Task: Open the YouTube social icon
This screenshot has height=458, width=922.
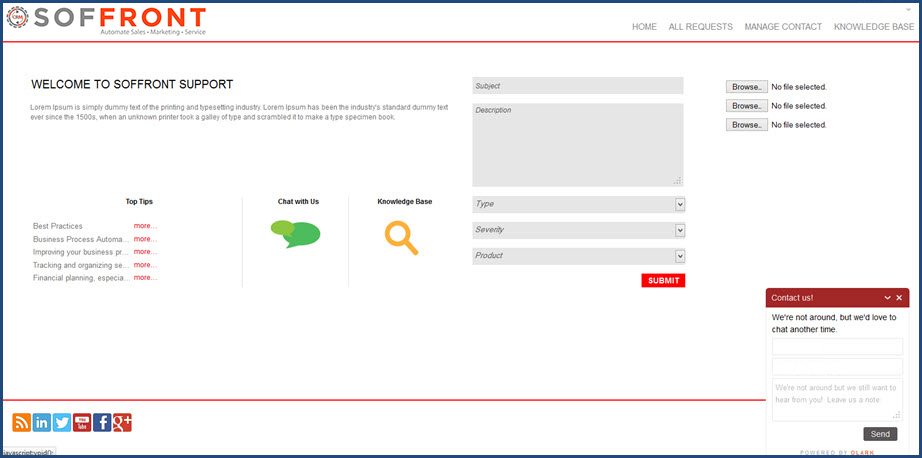Action: click(82, 422)
